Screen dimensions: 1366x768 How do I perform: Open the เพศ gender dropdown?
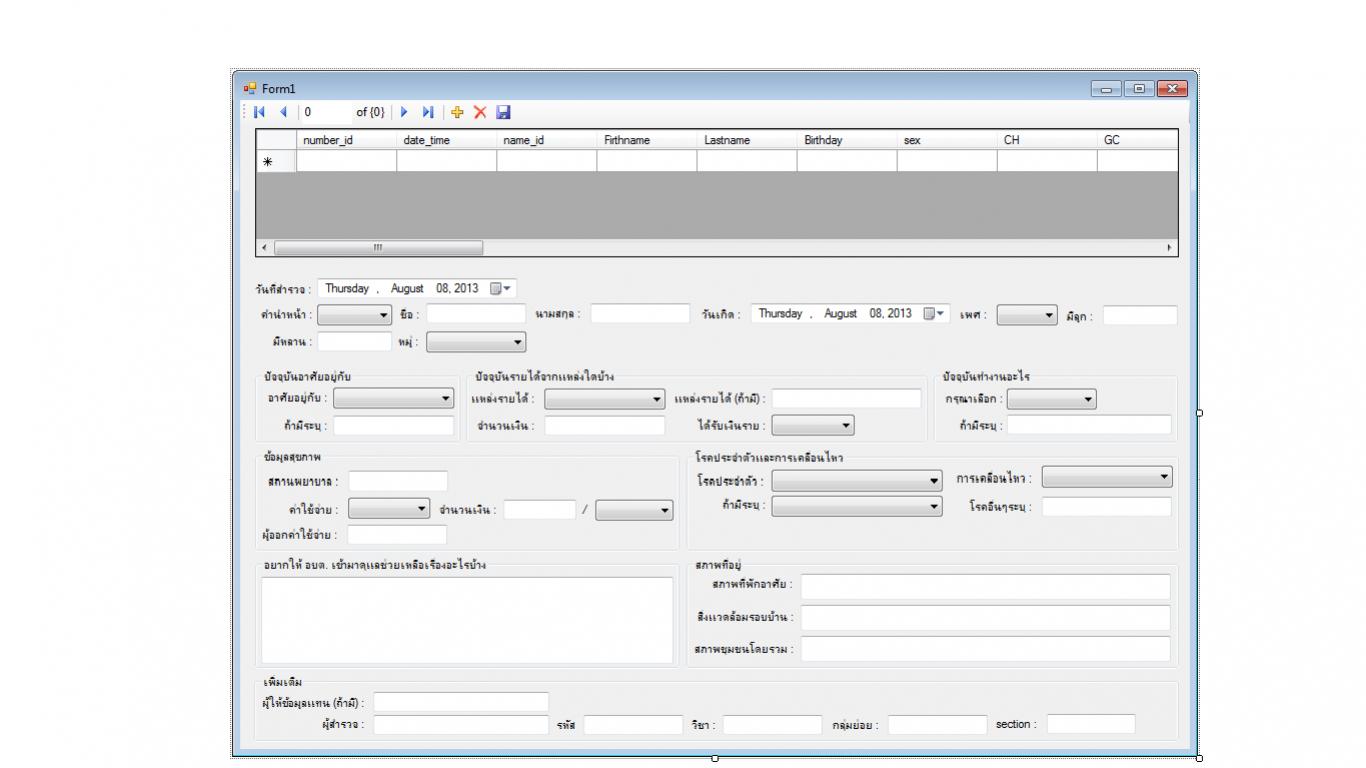click(x=1027, y=315)
